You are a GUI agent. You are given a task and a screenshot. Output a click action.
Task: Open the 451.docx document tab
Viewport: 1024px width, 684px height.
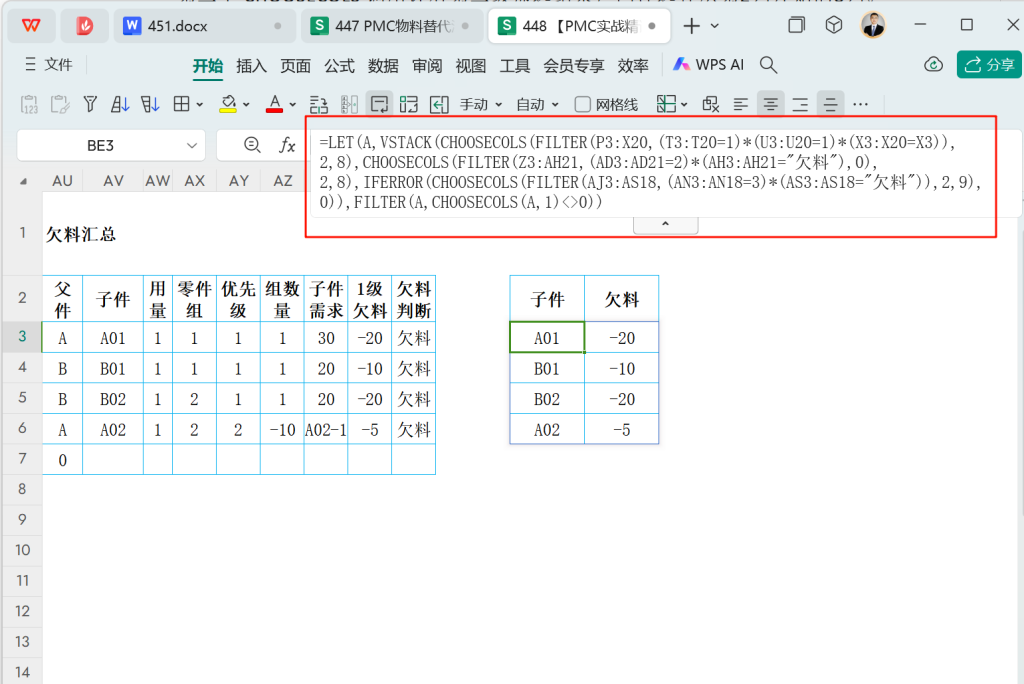pyautogui.click(x=202, y=25)
